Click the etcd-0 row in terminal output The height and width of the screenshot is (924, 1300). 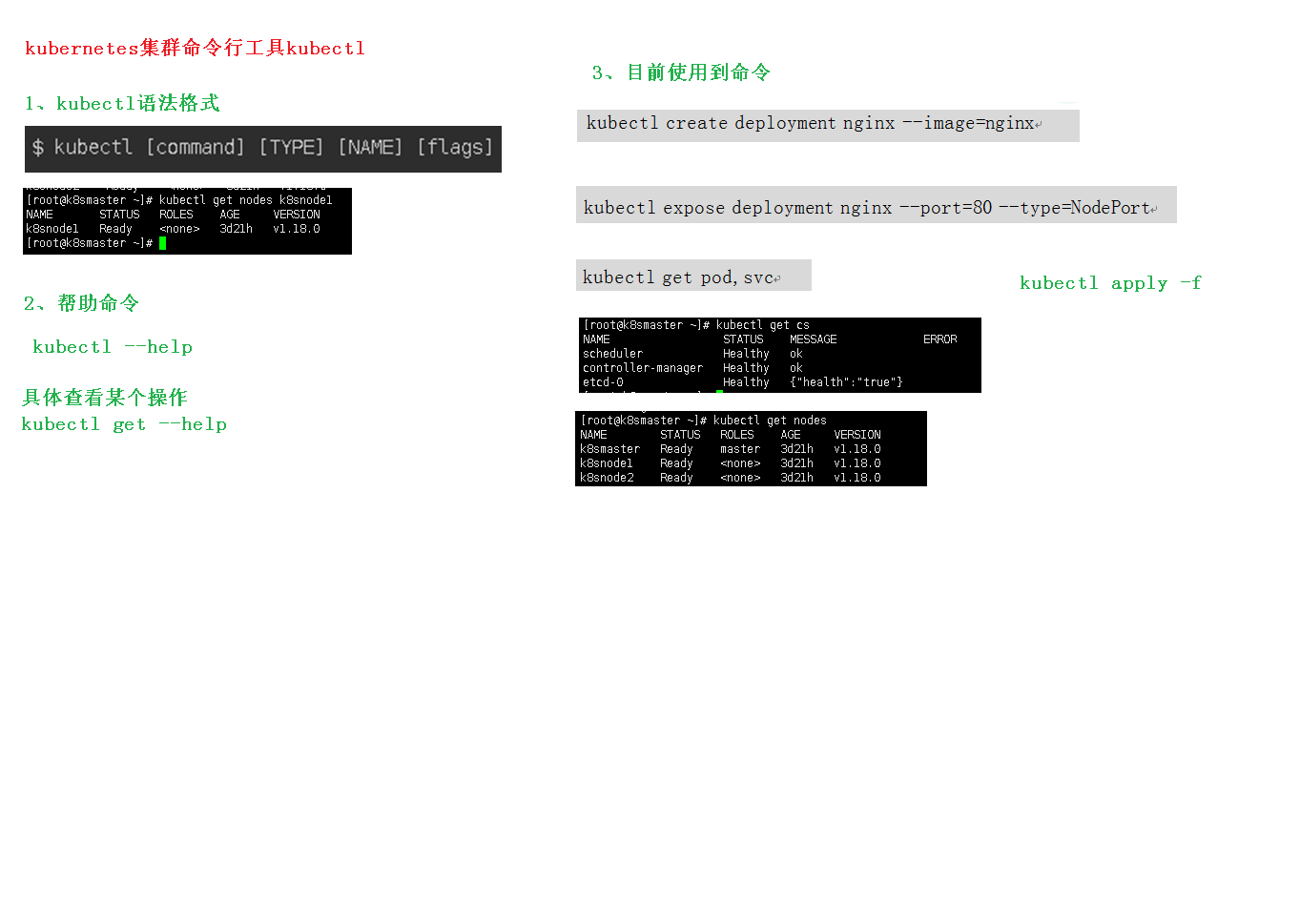tap(604, 382)
